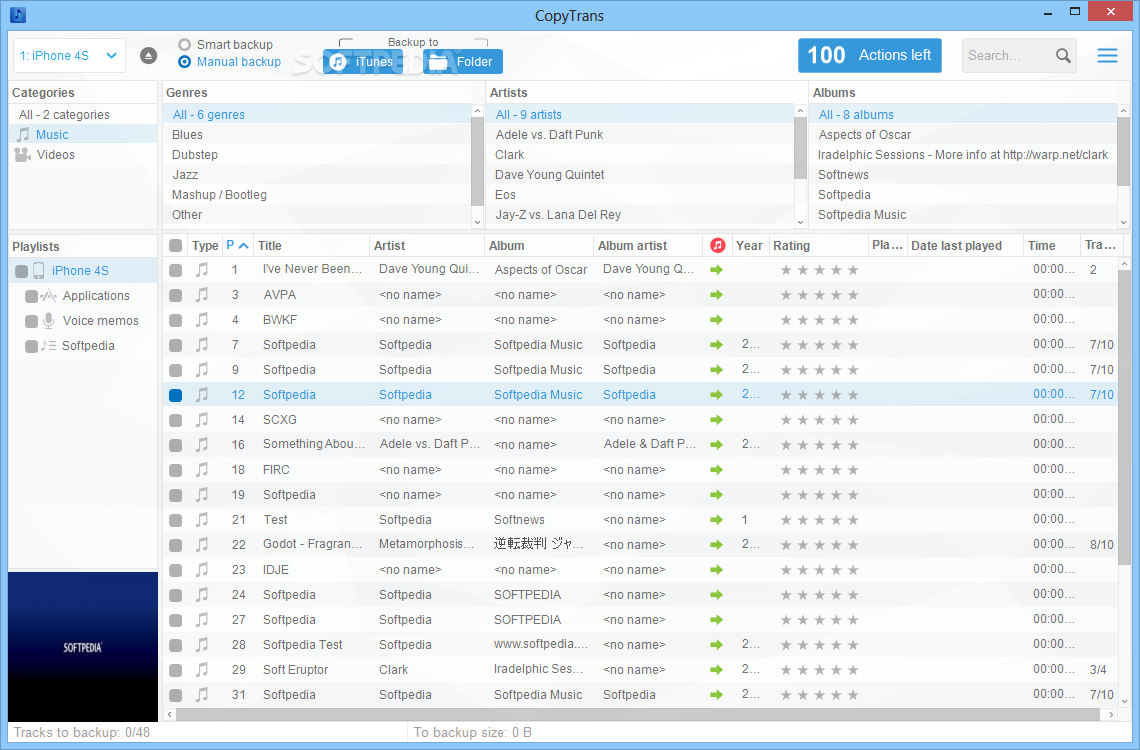Click green arrow for Something About track
This screenshot has width=1140, height=750.
point(716,445)
